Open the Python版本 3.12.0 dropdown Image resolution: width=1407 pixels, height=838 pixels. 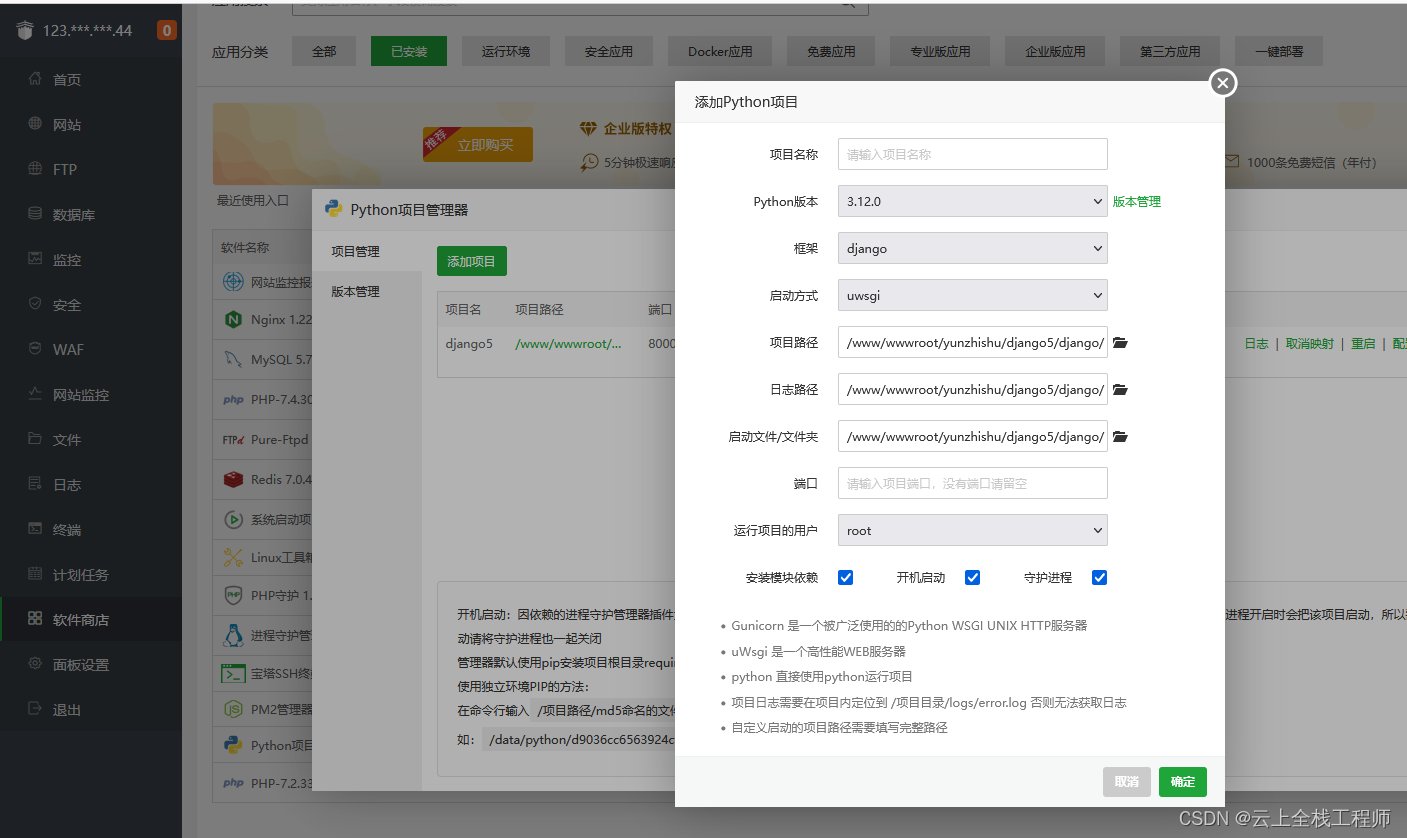point(972,201)
